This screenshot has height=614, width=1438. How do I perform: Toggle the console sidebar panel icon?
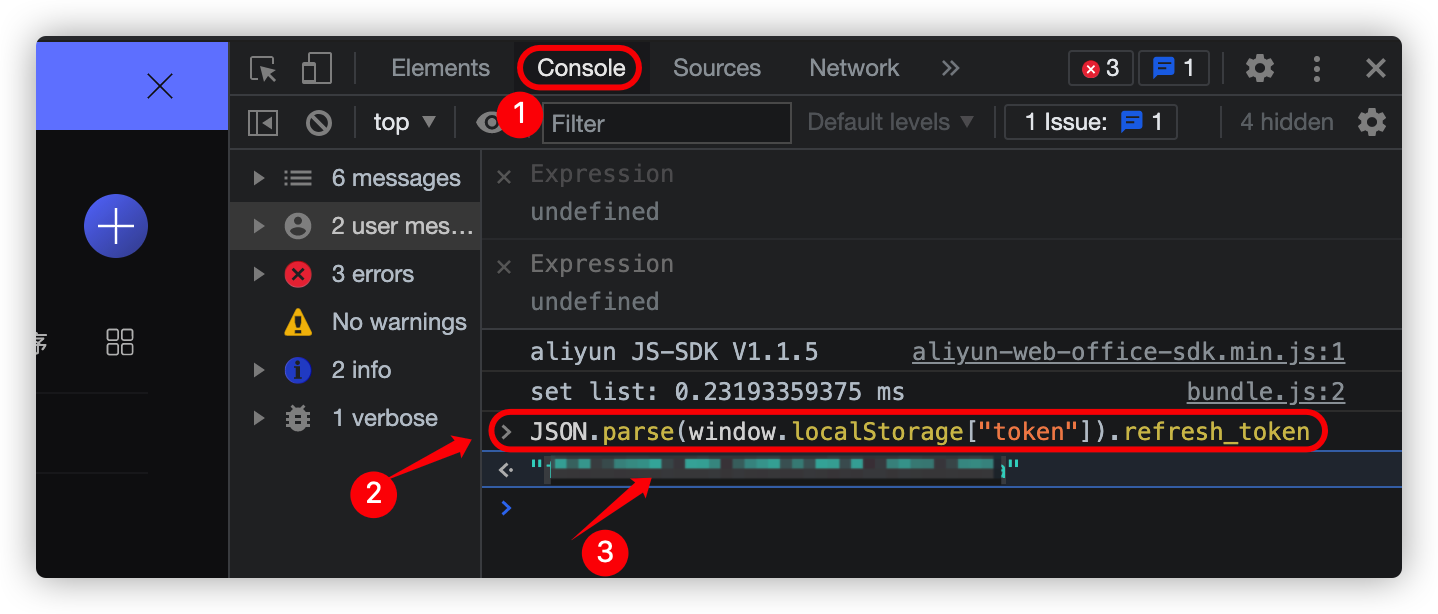263,123
